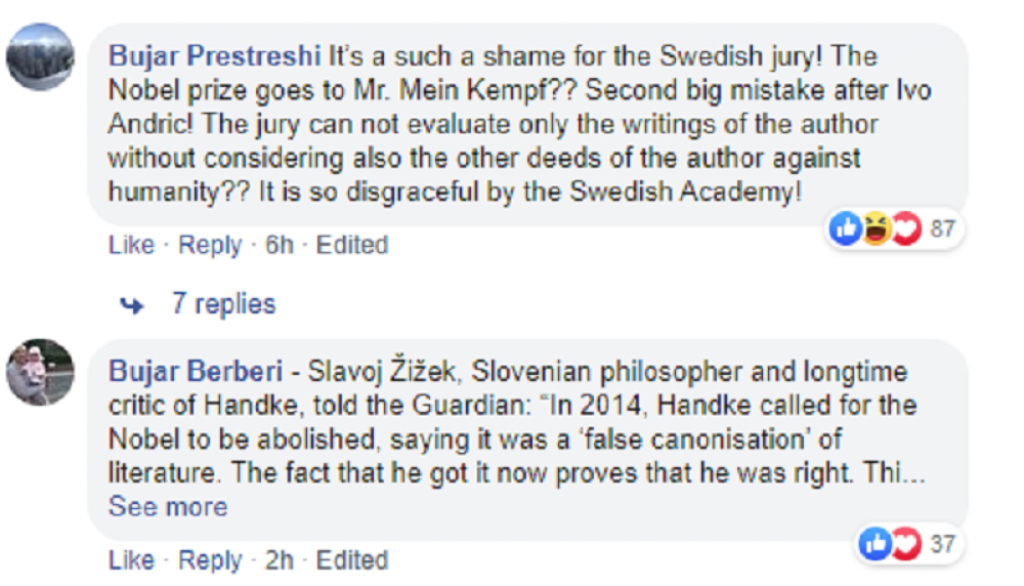Click the curved arrow icon before 7 replies
The image size is (1024, 586).
click(x=132, y=304)
